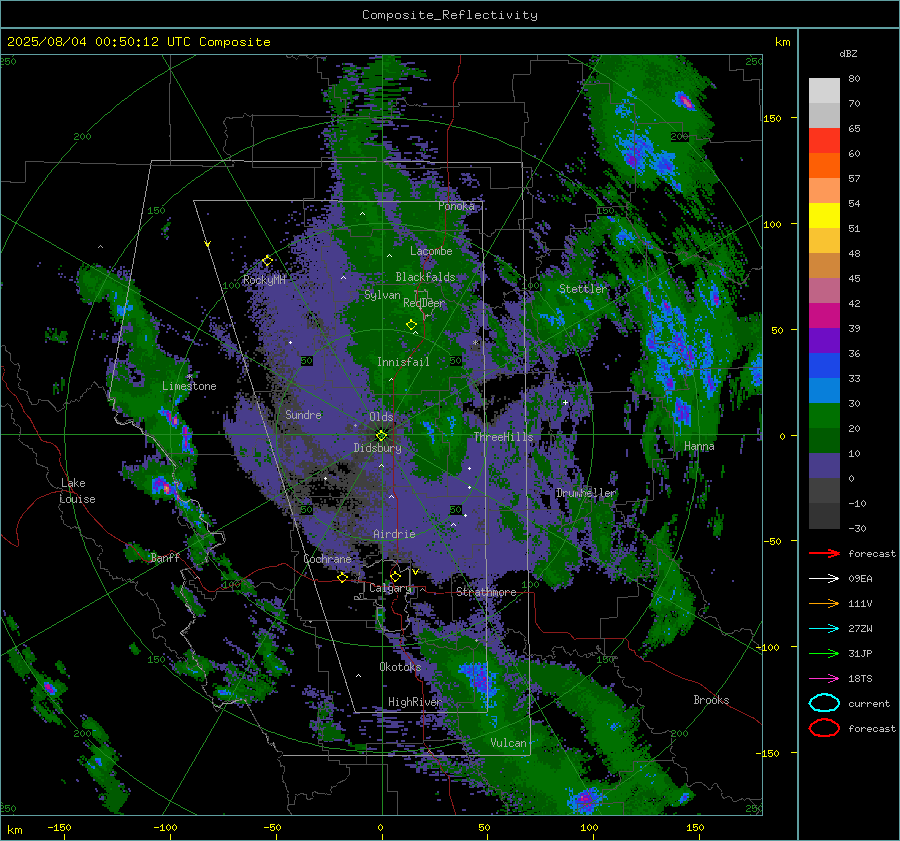Click the Blackfalds town label
Screen dimensions: 900x841
point(425,277)
